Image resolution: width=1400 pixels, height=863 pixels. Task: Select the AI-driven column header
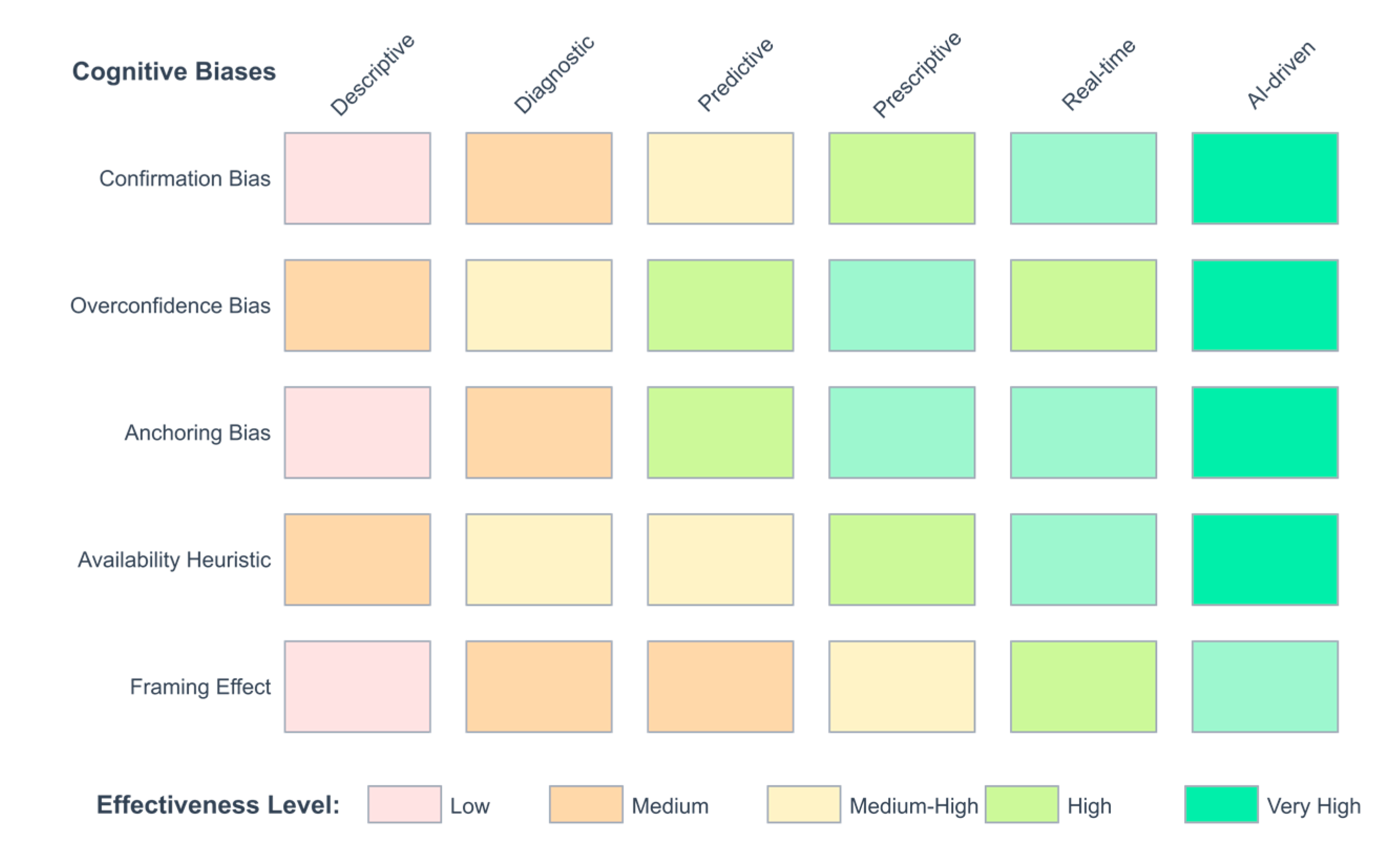pos(1280,74)
